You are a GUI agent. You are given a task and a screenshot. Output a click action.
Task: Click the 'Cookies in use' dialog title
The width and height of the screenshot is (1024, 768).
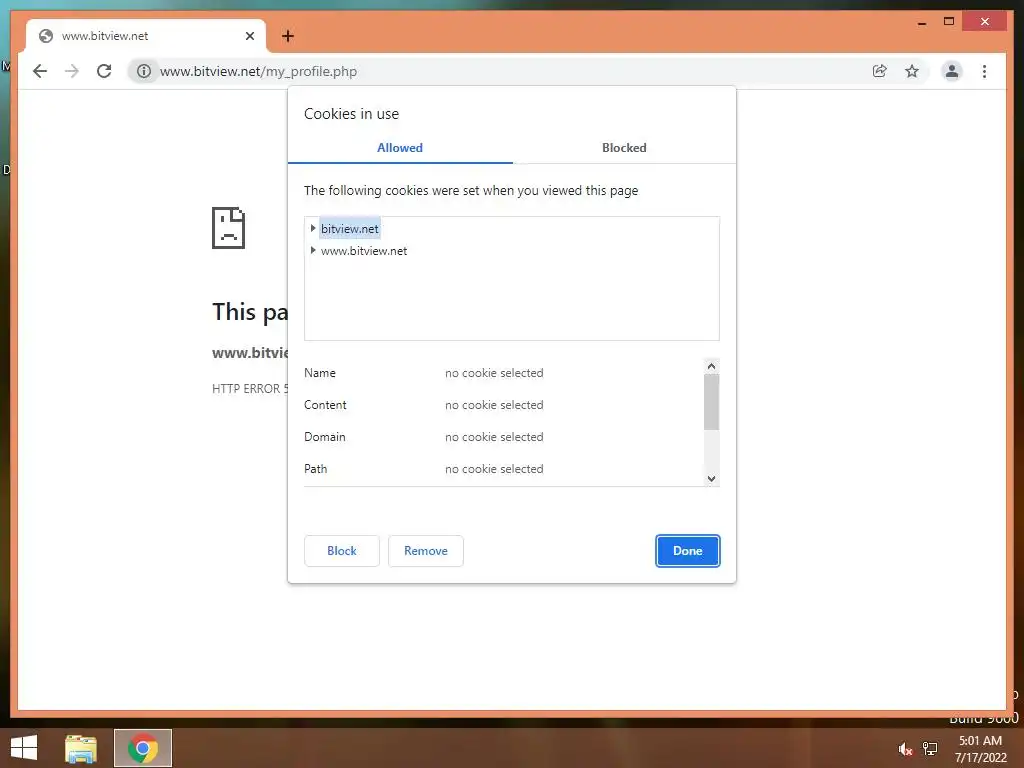point(351,114)
